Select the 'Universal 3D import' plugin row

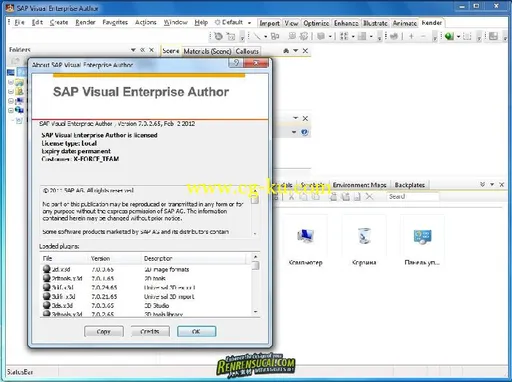(146, 297)
